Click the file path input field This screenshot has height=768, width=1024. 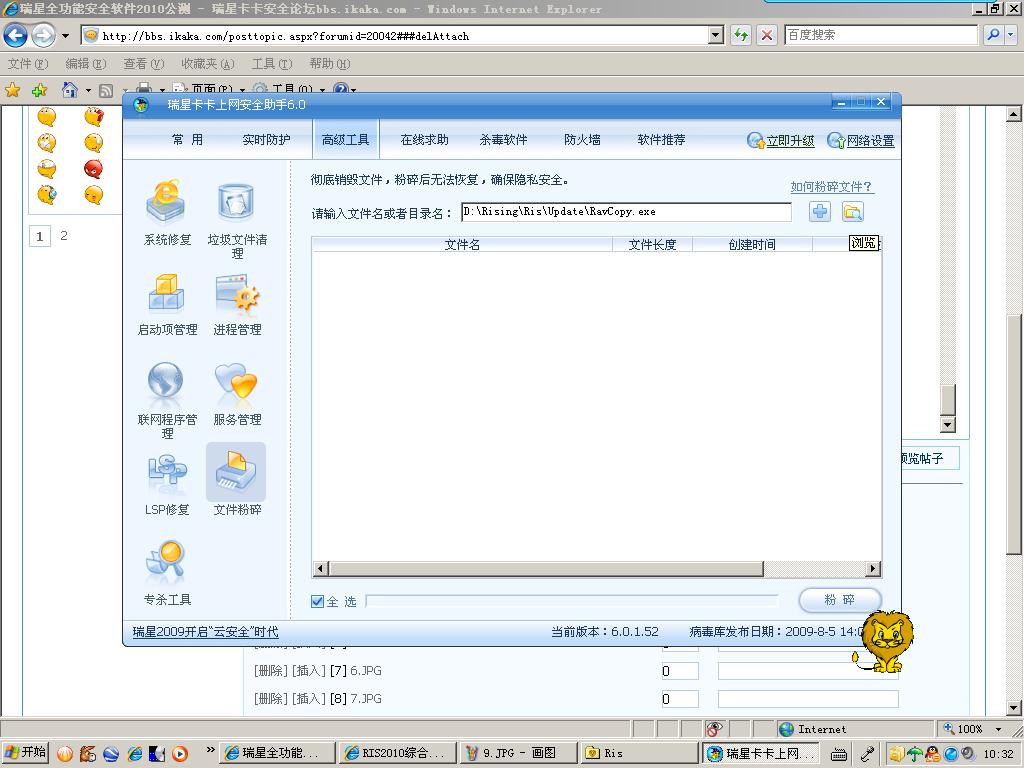[626, 212]
